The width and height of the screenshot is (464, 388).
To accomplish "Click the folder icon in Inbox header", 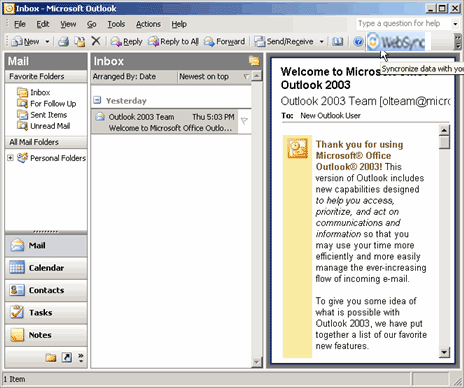I will click(254, 61).
